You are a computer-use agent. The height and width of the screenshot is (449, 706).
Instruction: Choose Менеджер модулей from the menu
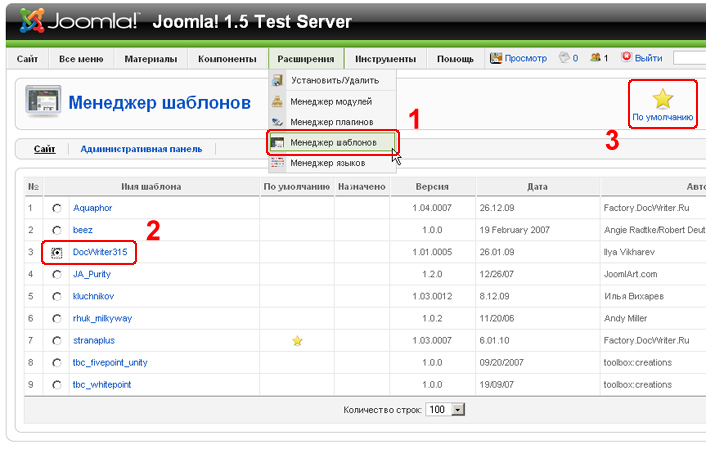tap(332, 101)
